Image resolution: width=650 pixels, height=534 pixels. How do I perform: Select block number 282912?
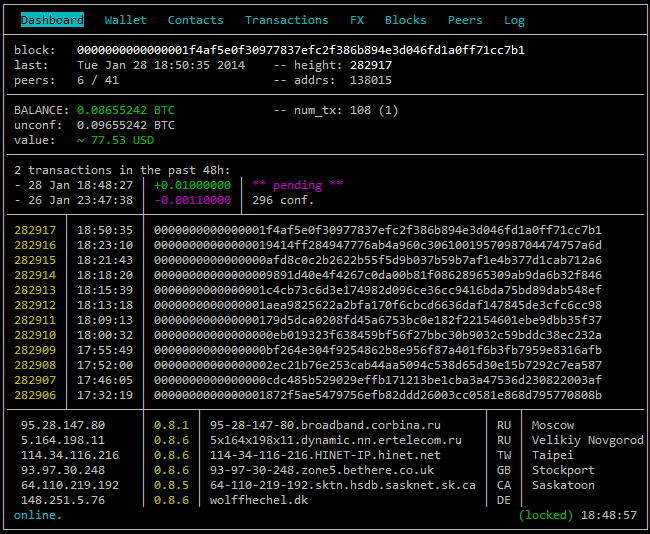[x=35, y=305]
